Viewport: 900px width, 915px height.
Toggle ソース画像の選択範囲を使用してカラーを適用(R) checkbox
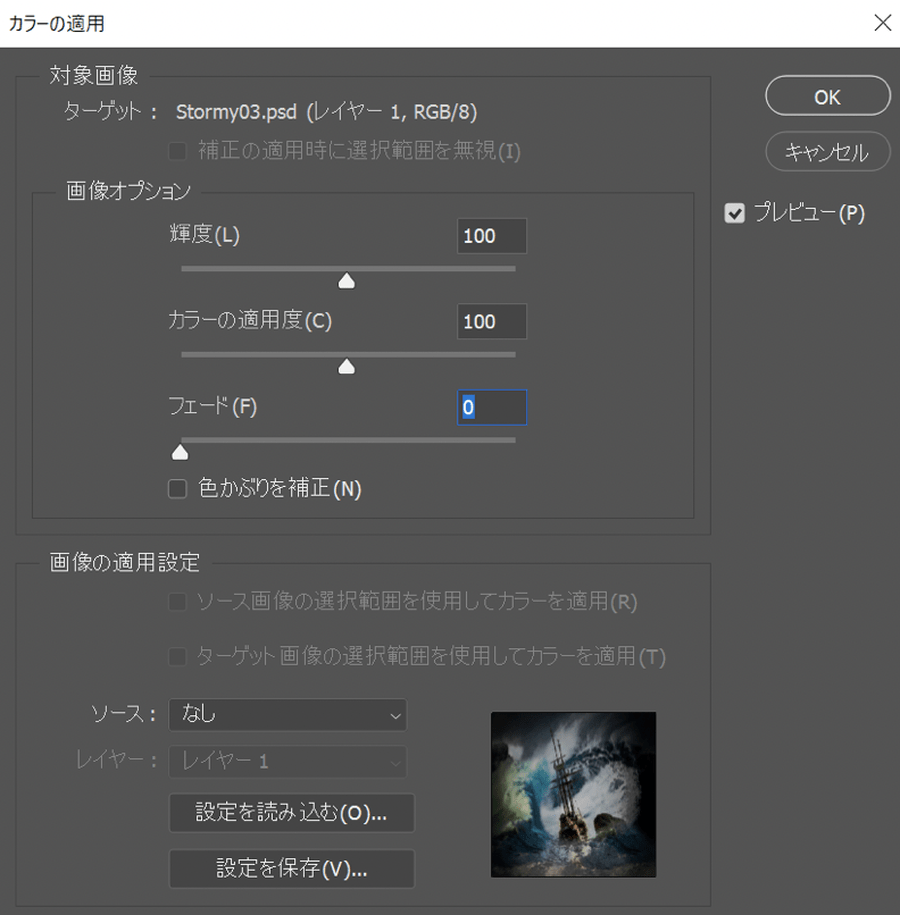(177, 602)
